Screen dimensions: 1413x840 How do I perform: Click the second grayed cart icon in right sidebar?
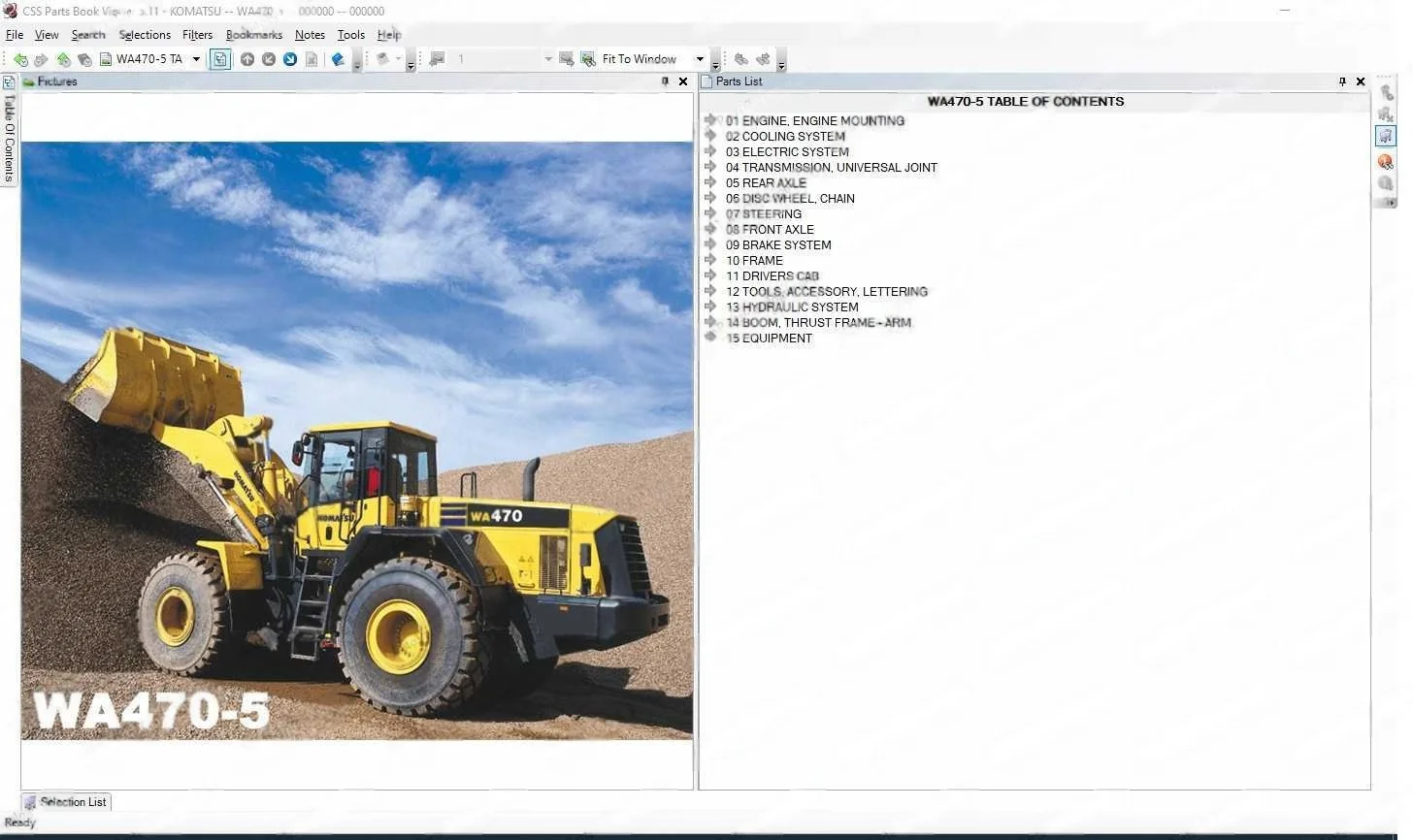pyautogui.click(x=1386, y=115)
